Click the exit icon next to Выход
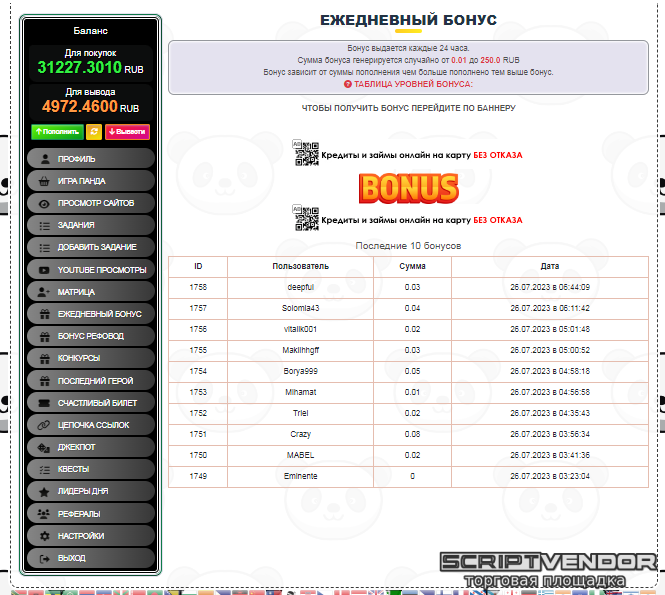 pyautogui.click(x=44, y=558)
